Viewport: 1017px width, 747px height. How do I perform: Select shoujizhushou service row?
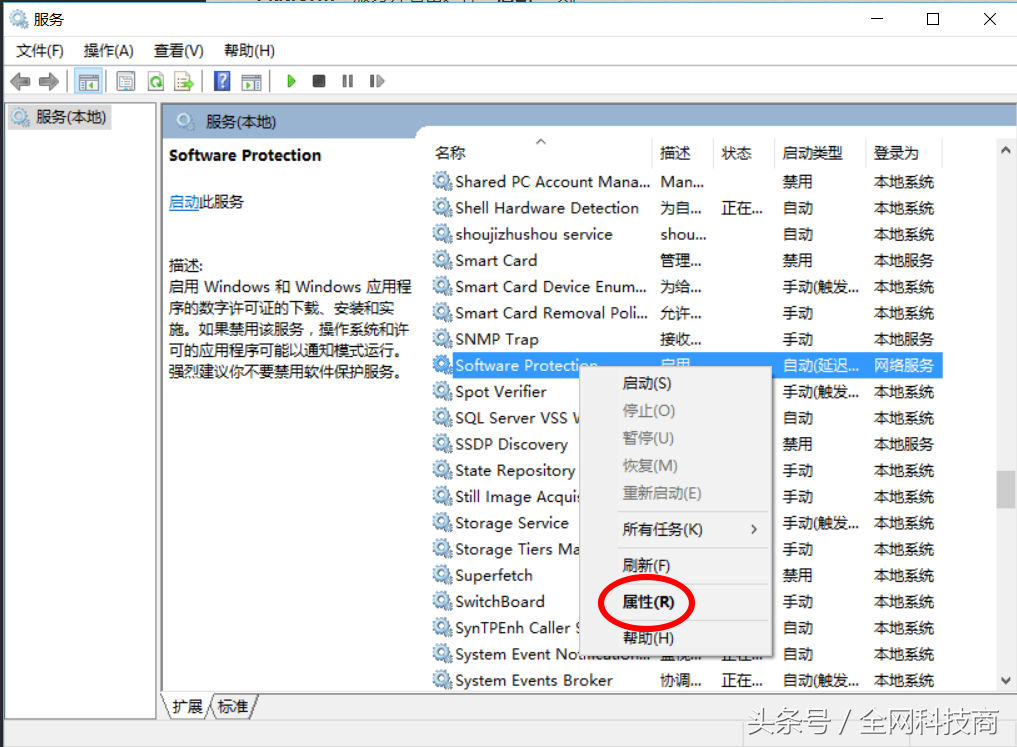[x=686, y=235]
